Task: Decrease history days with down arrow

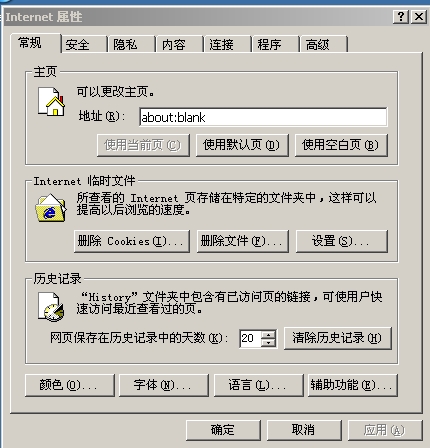Action: click(x=268, y=343)
